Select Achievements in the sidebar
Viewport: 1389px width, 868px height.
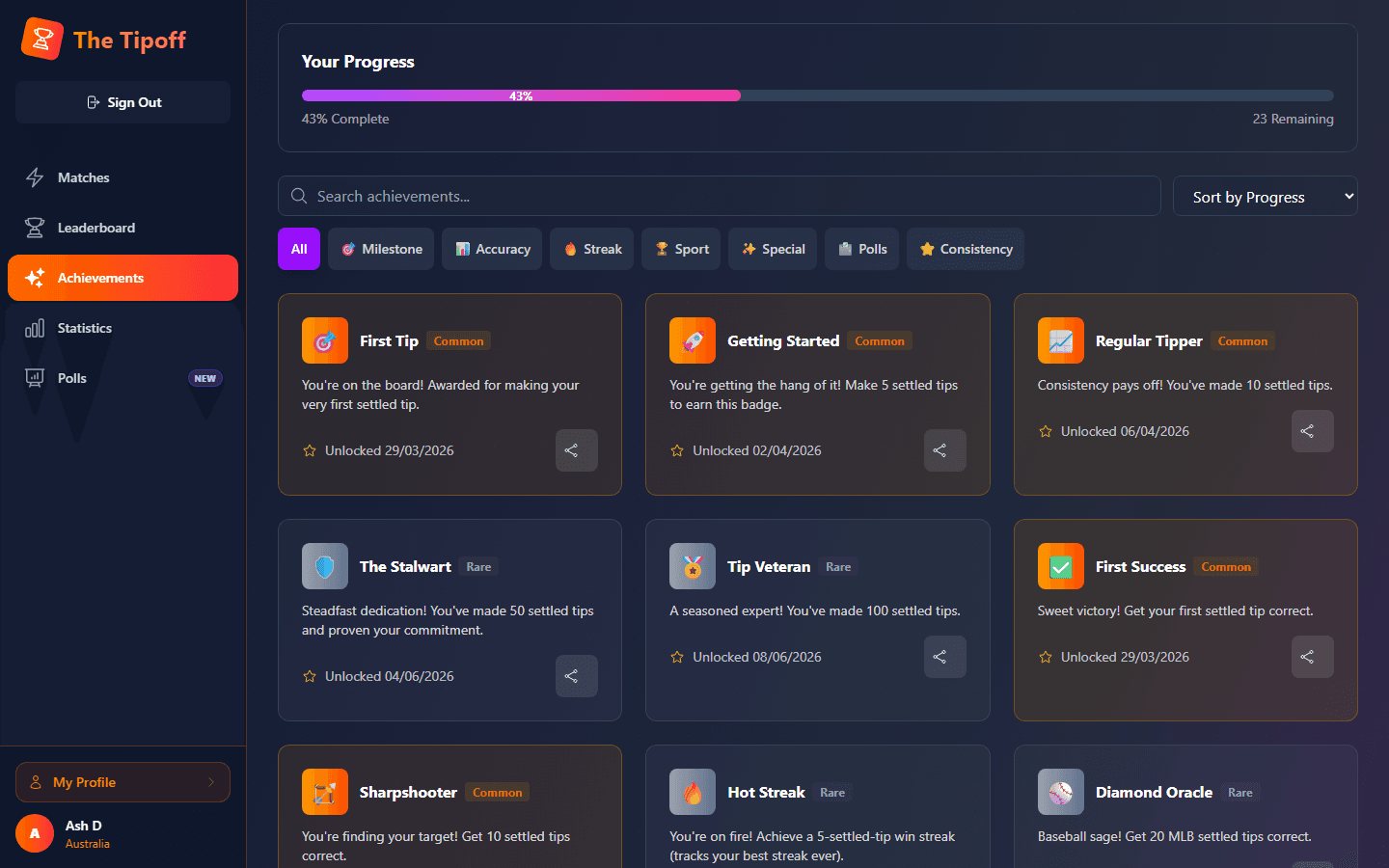[123, 278]
